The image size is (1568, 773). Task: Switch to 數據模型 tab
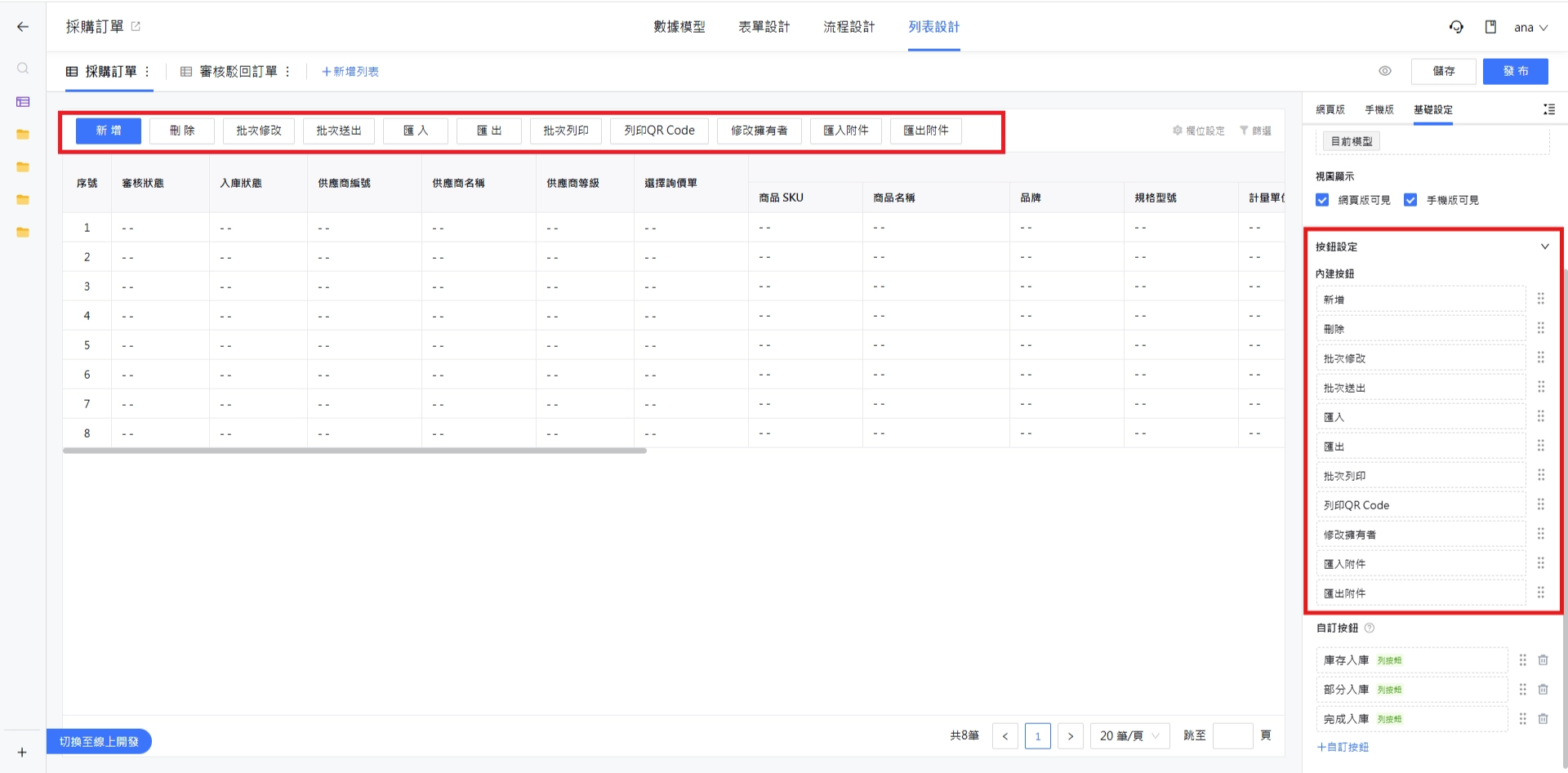pyautogui.click(x=679, y=27)
